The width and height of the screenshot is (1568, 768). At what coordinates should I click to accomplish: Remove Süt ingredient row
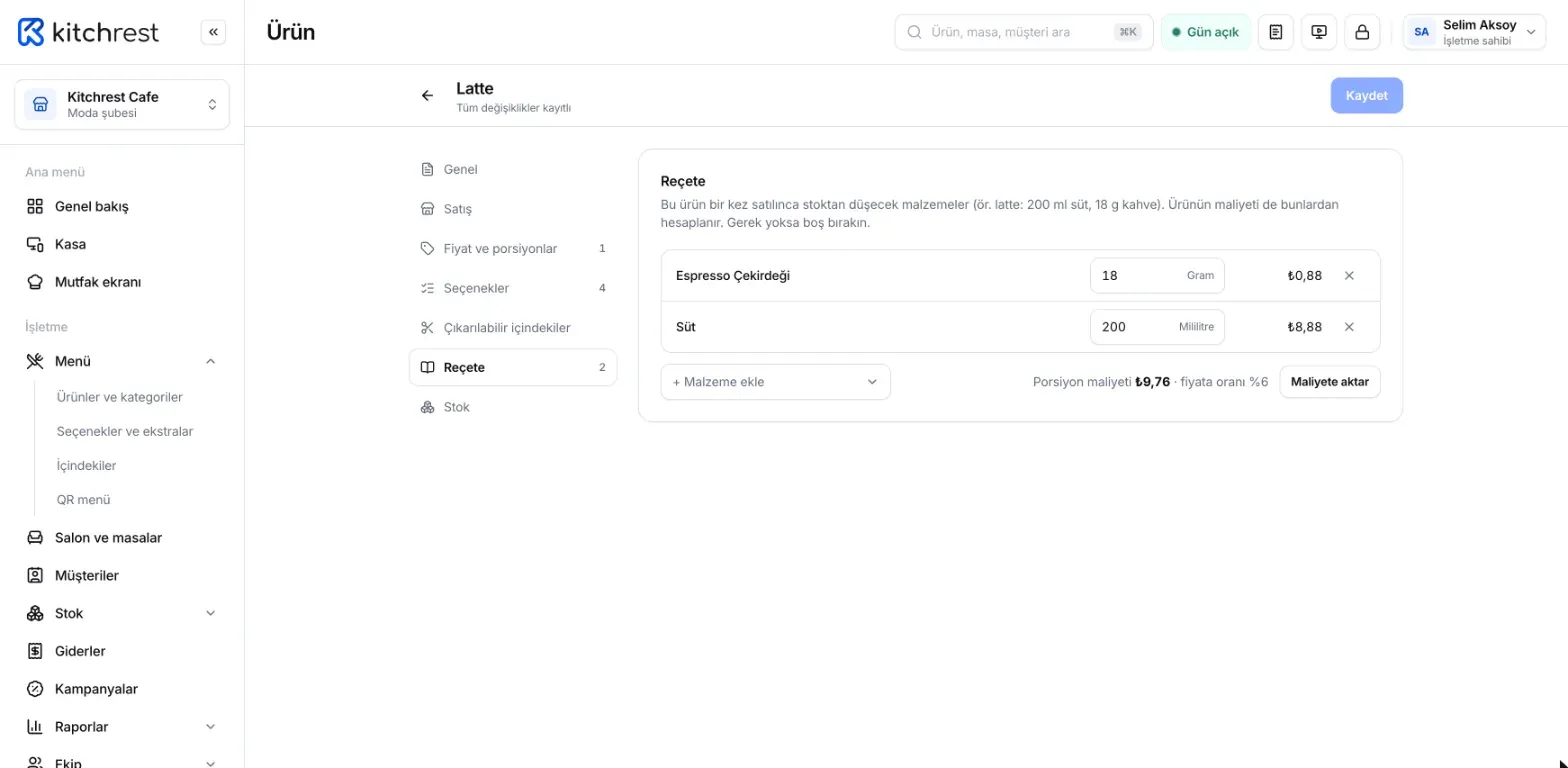tap(1349, 327)
